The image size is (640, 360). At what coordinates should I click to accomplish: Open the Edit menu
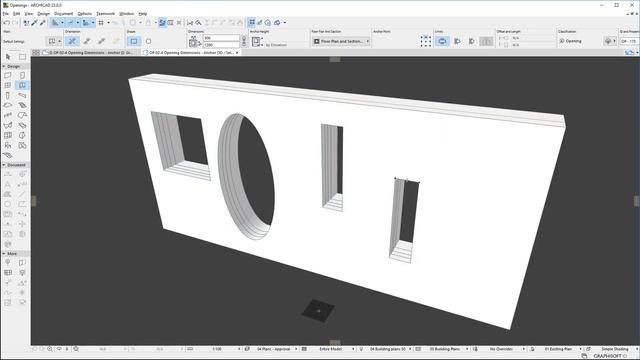click(16, 13)
